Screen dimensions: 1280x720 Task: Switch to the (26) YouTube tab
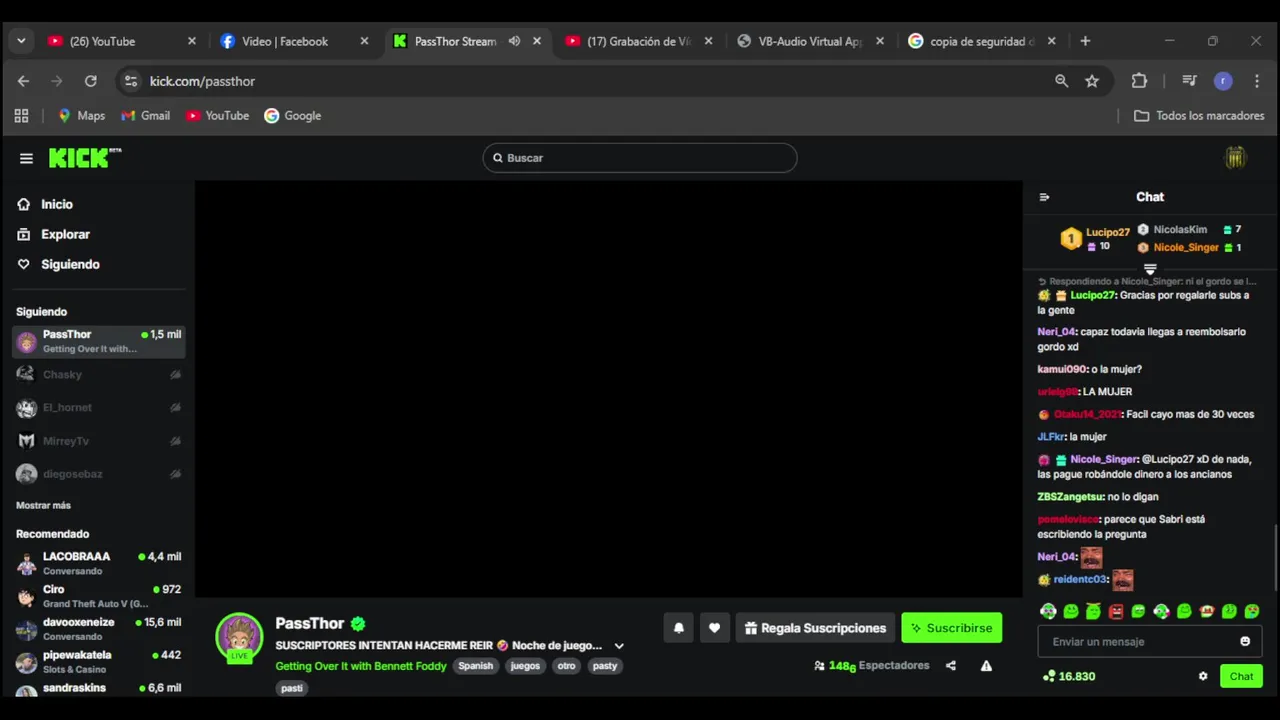[122, 41]
